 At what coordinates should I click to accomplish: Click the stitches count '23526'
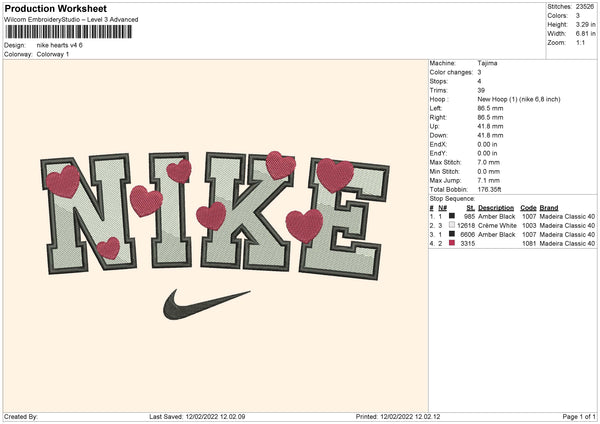585,7
